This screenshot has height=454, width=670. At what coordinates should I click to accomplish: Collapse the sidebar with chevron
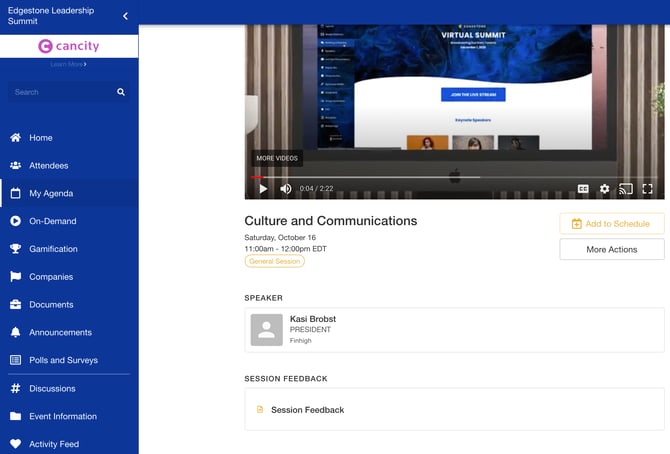tap(125, 16)
